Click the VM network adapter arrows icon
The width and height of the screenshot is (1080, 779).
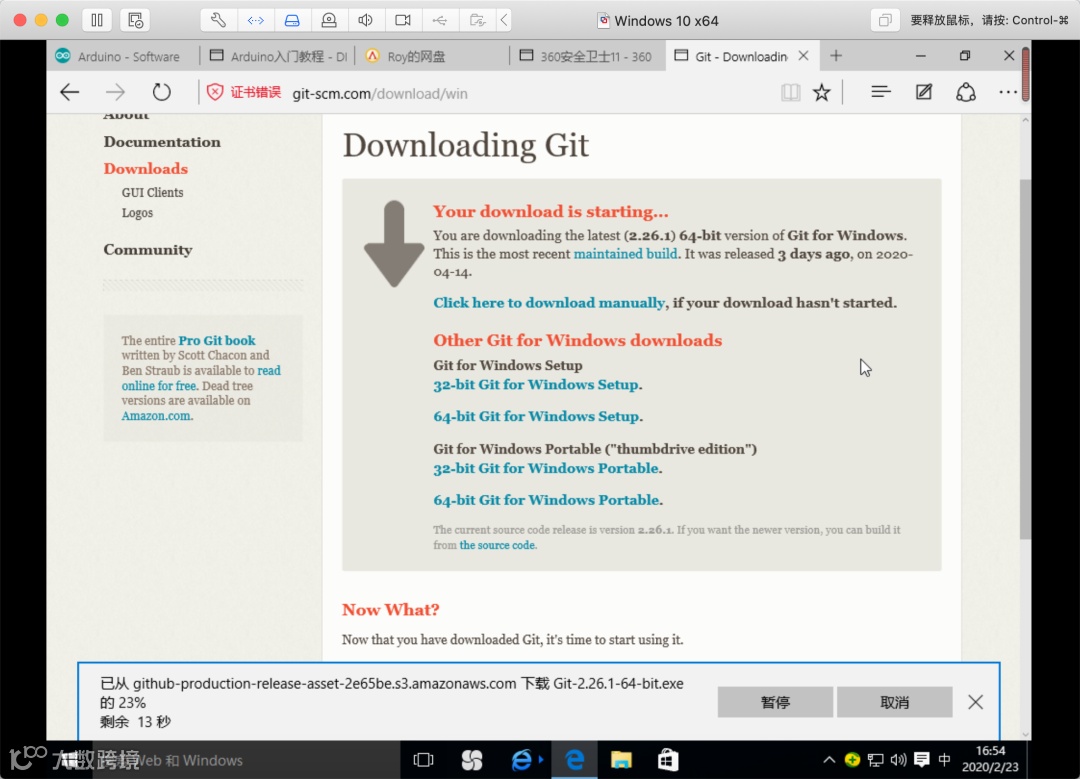[x=256, y=20]
